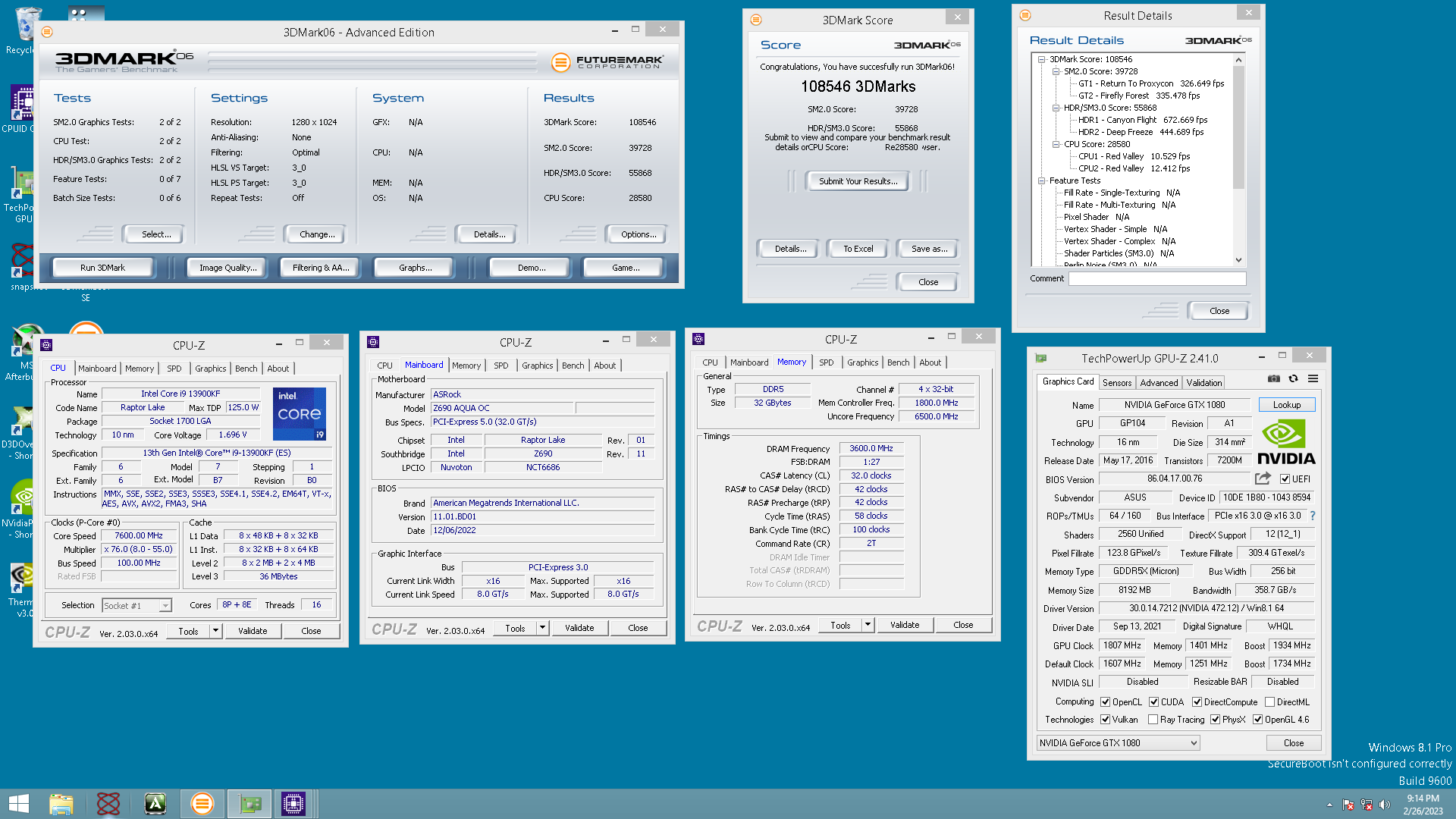This screenshot has width=1456, height=819.
Task: Click the Futuremark orange logo icon
Action: click(560, 62)
